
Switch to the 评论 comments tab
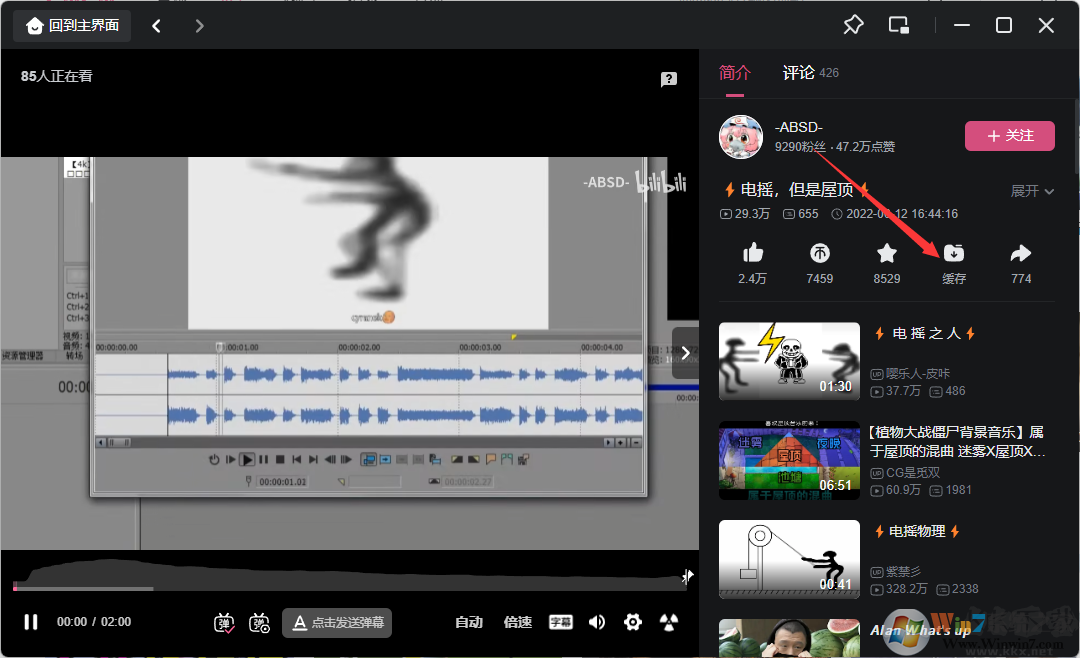799,73
